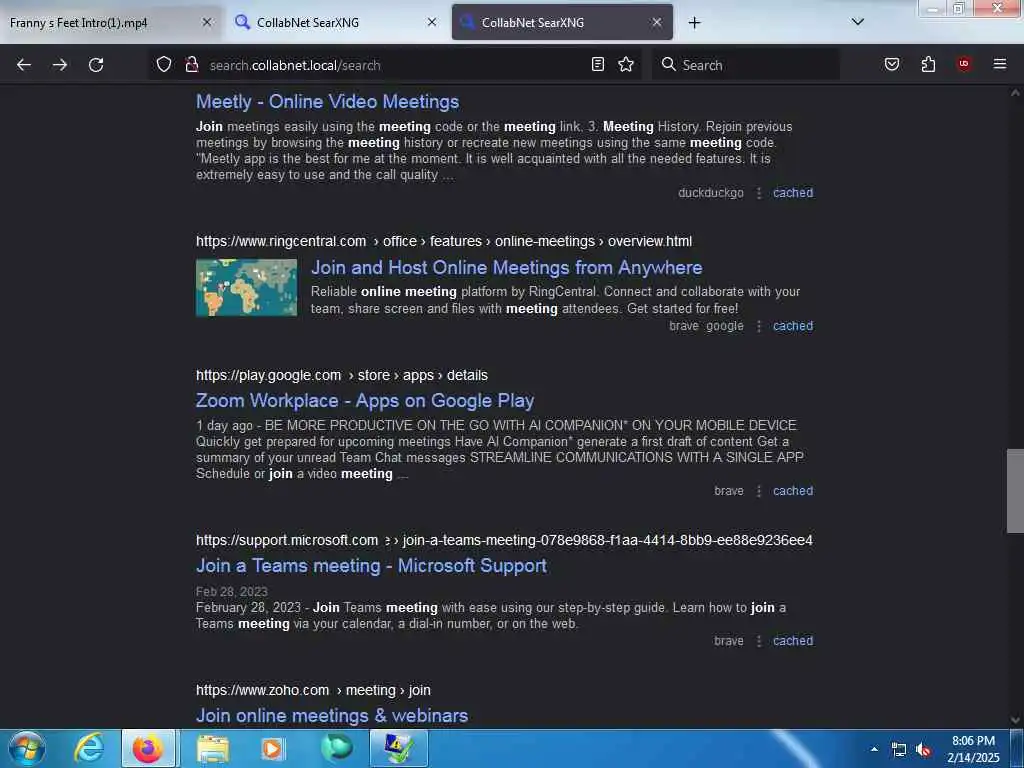Open cached link for Meetly result
1024x768 pixels.
coord(793,193)
